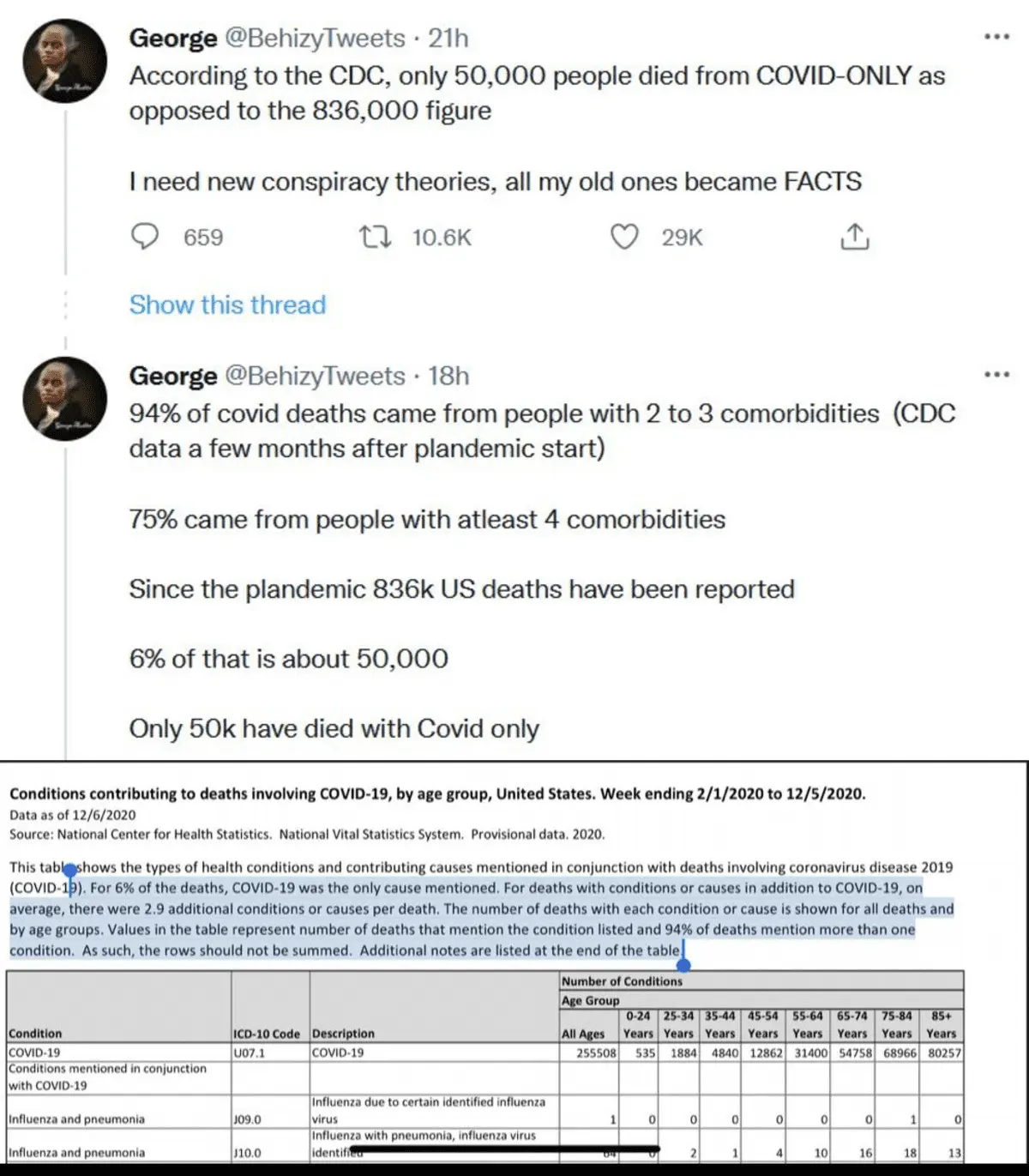
Task: Click George's avatar on the 21h tweet
Action: pyautogui.click(x=64, y=62)
